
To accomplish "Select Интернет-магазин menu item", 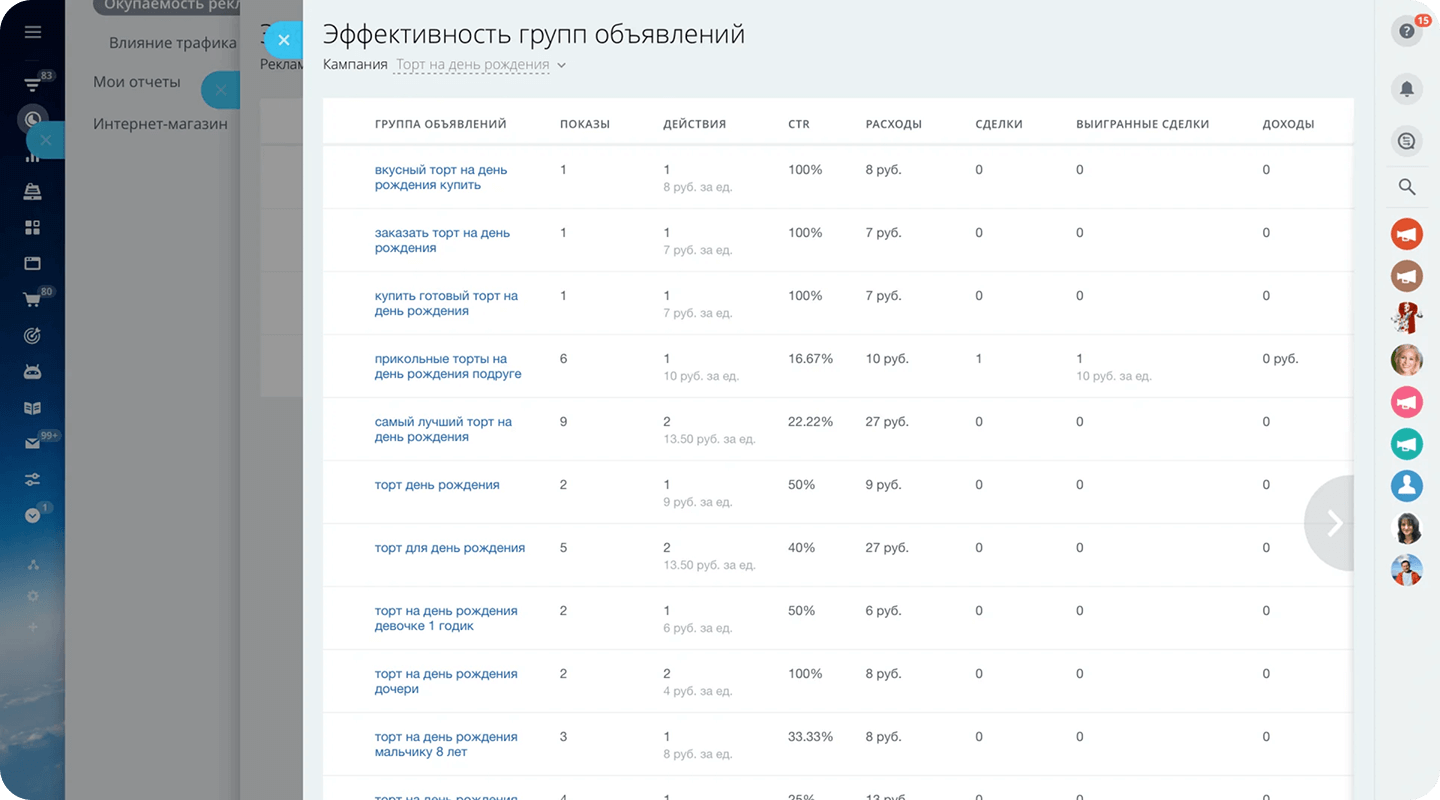I will [x=160, y=124].
